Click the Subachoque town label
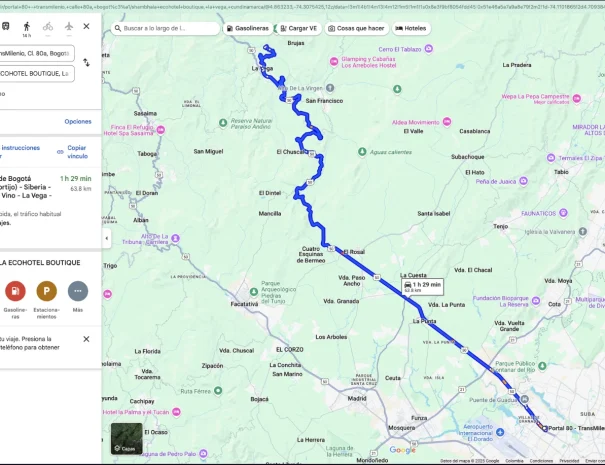This screenshot has height=465, width=605. point(468,157)
